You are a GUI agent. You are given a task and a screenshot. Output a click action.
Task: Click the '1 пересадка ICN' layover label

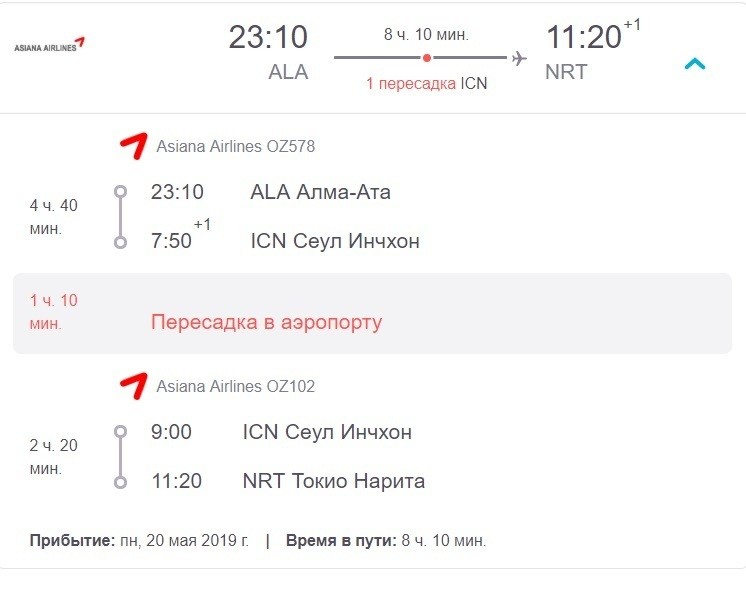point(427,83)
